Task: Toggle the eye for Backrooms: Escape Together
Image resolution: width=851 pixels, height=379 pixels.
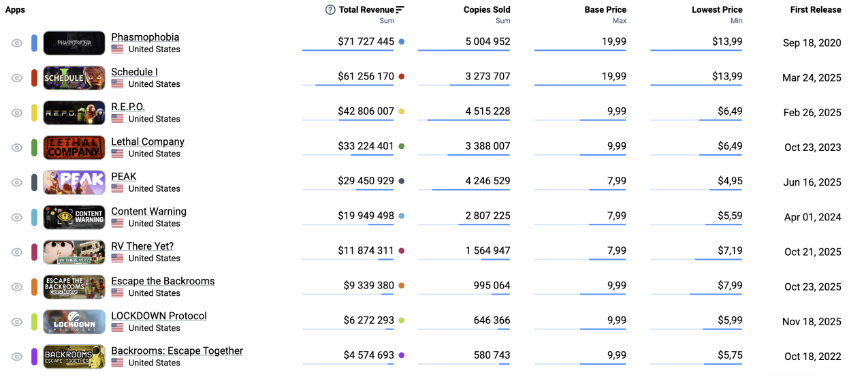Action: point(17,356)
